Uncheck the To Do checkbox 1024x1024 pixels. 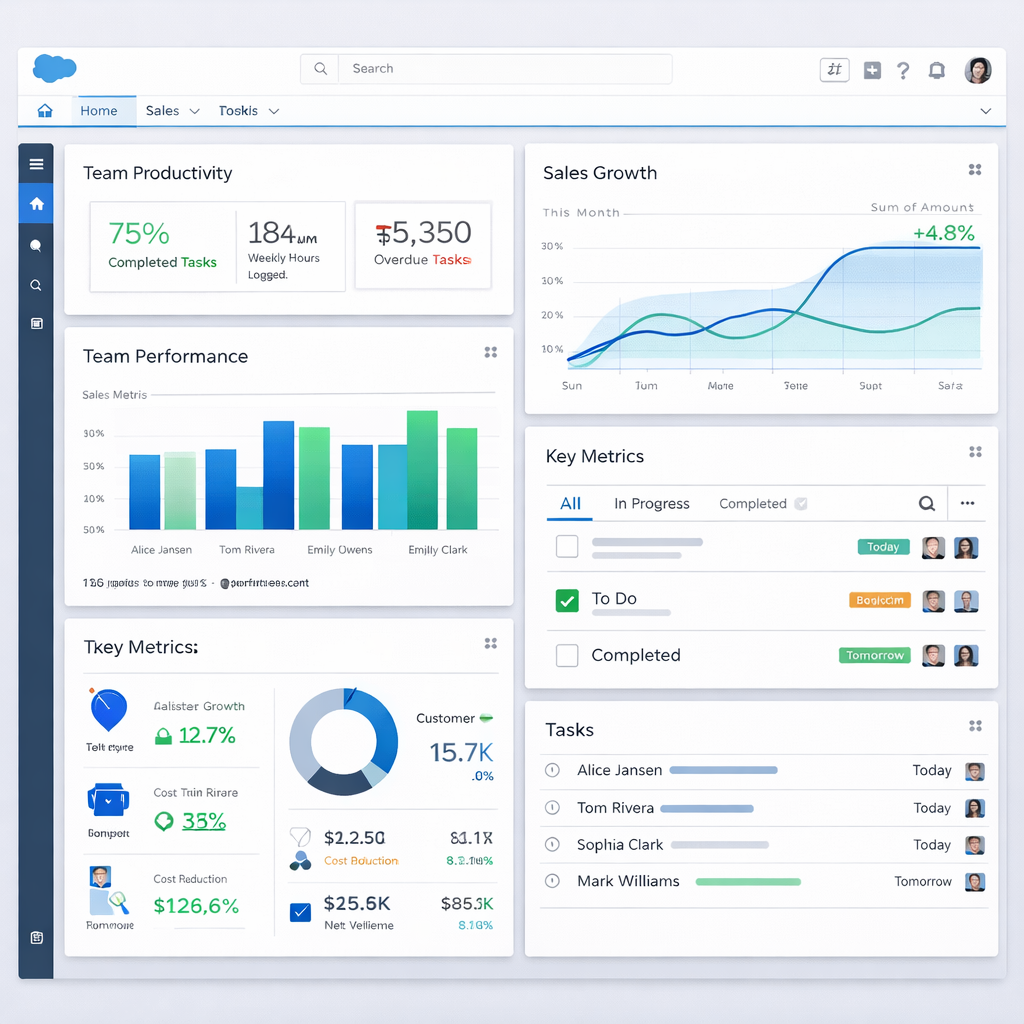(567, 601)
